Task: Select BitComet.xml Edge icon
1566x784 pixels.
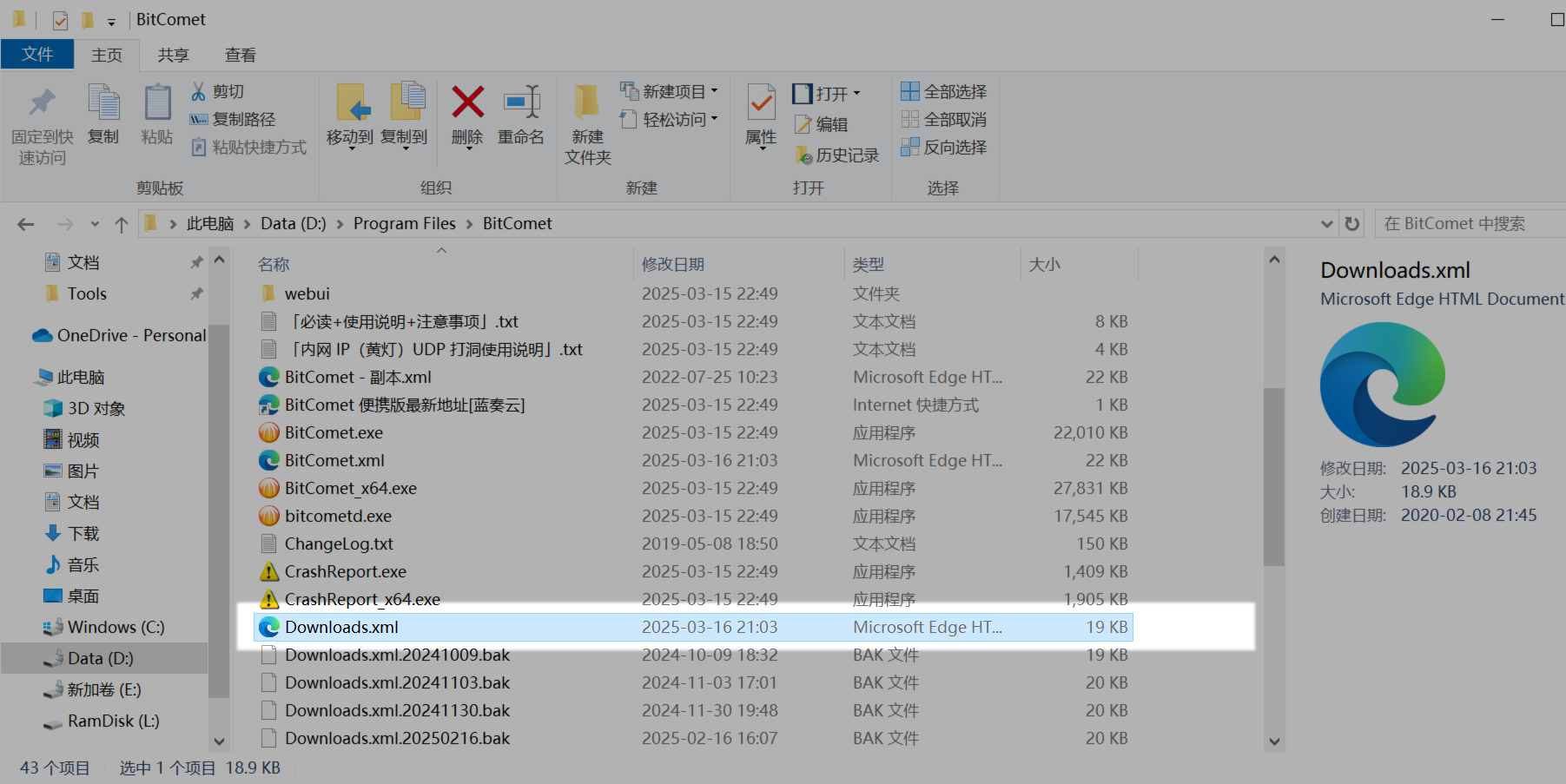Action: click(x=269, y=460)
